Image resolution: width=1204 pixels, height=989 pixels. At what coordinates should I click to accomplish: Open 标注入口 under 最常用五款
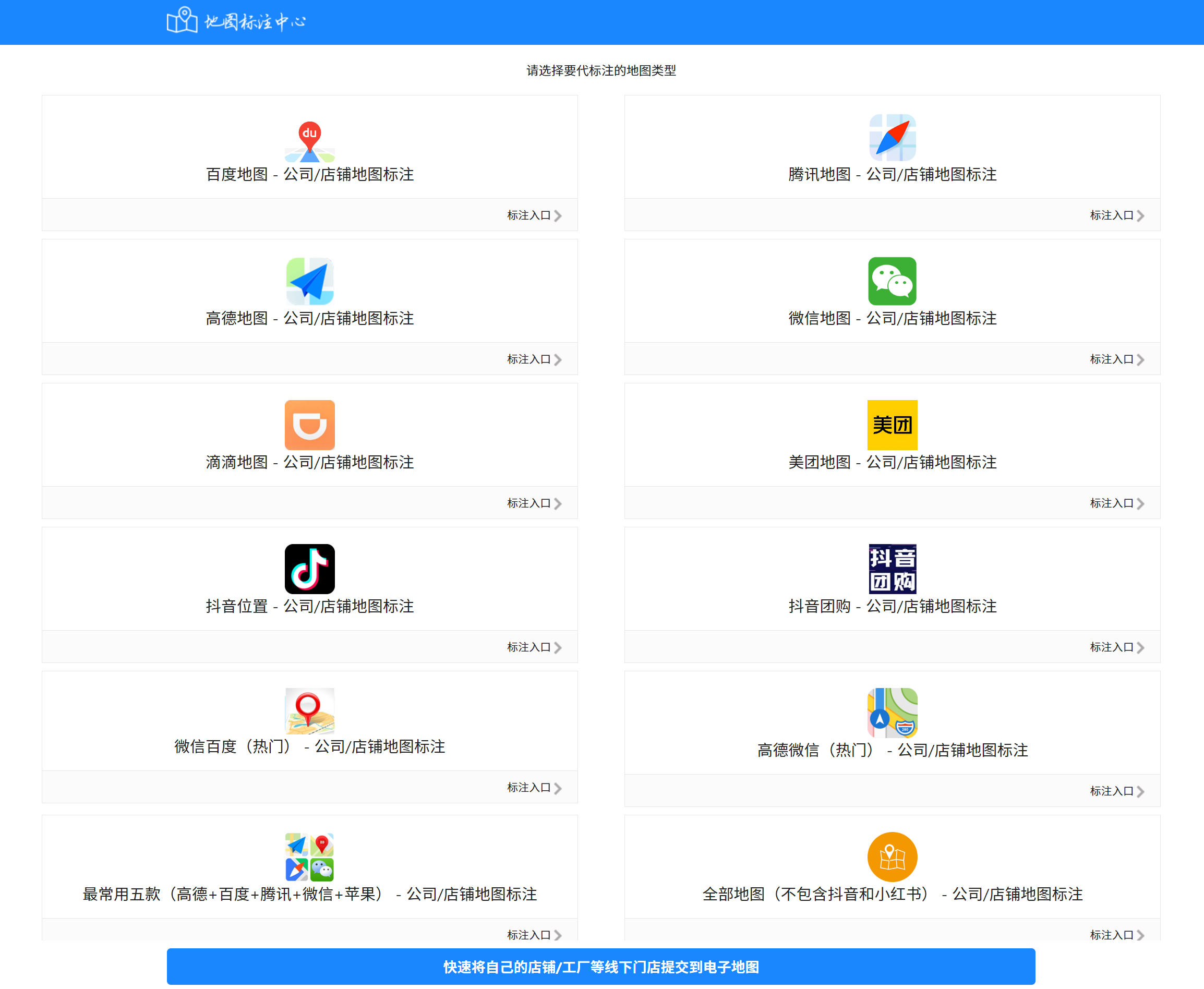(535, 935)
